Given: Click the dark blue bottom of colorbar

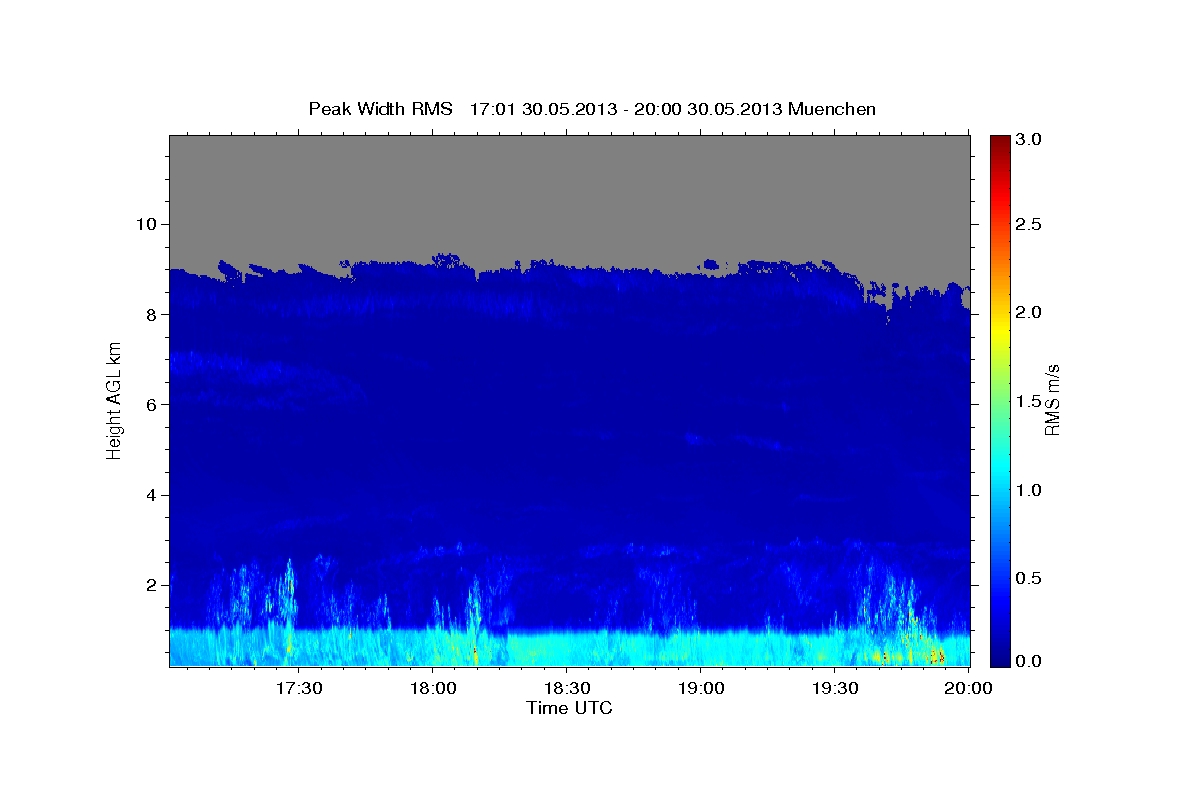Looking at the screenshot, I should click(999, 660).
